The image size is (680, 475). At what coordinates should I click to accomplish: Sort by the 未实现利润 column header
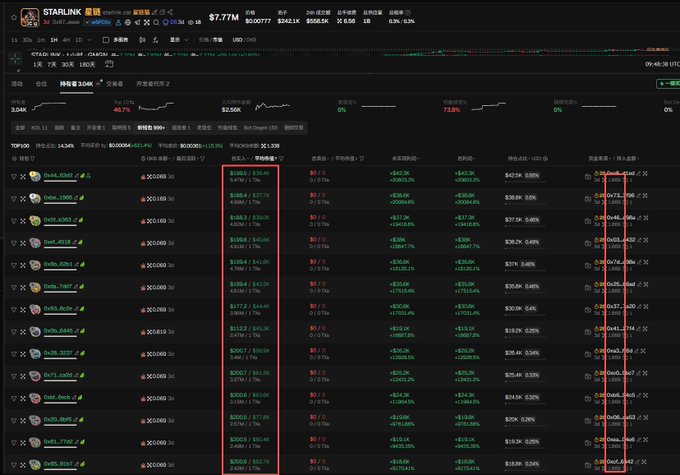(405, 159)
